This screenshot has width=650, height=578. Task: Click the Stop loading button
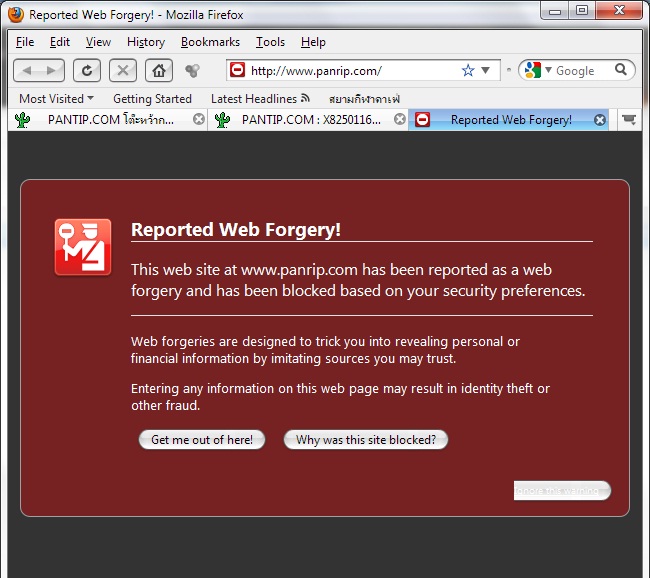tap(123, 70)
